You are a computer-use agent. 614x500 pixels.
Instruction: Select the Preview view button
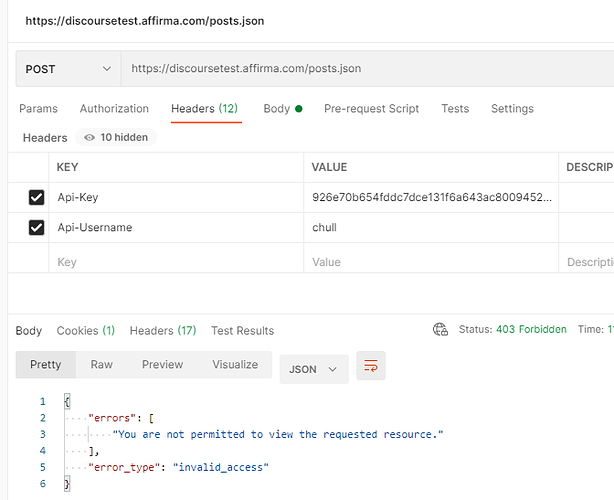pyautogui.click(x=163, y=365)
